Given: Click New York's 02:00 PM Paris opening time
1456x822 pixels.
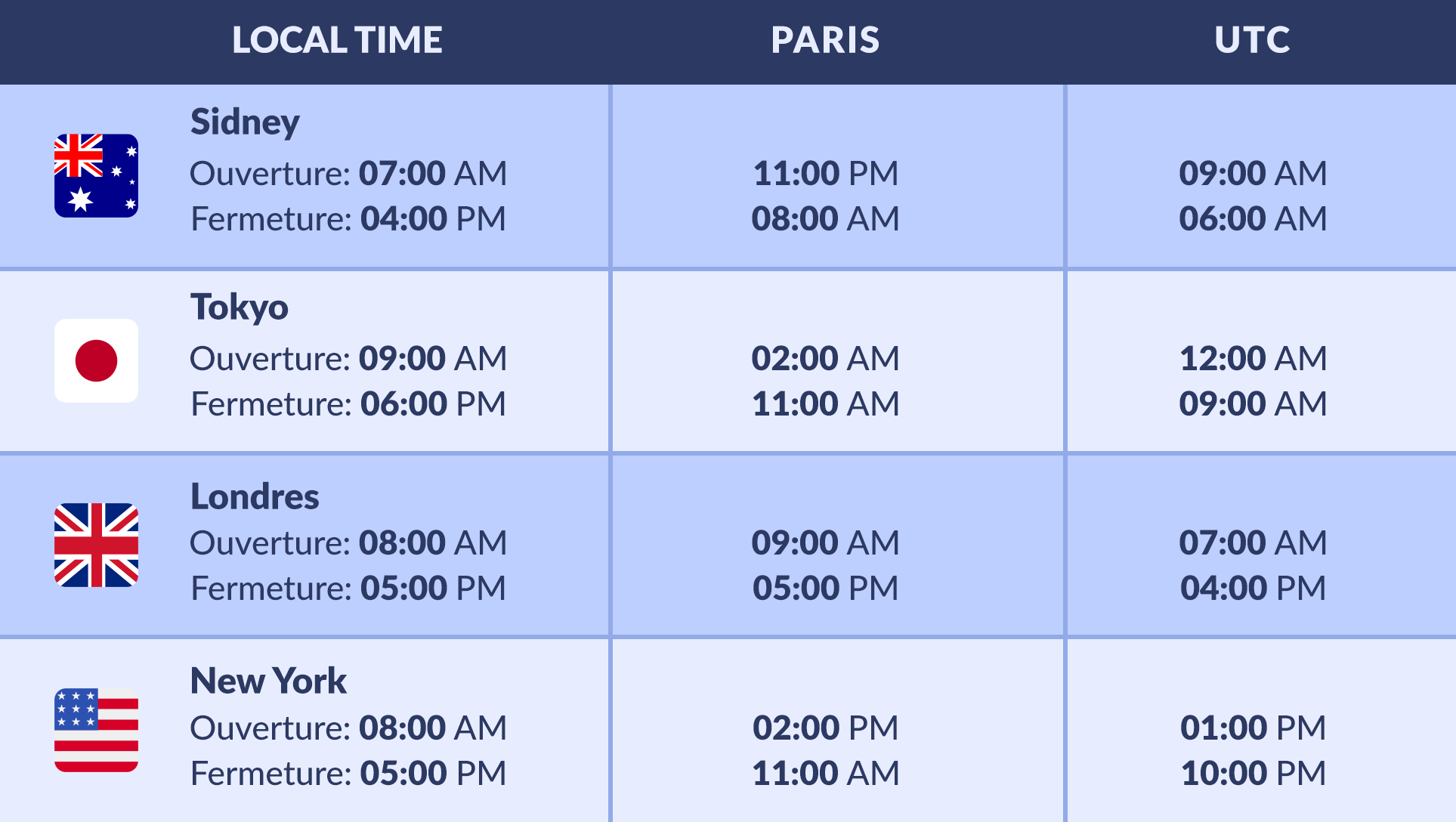Looking at the screenshot, I should [x=825, y=728].
